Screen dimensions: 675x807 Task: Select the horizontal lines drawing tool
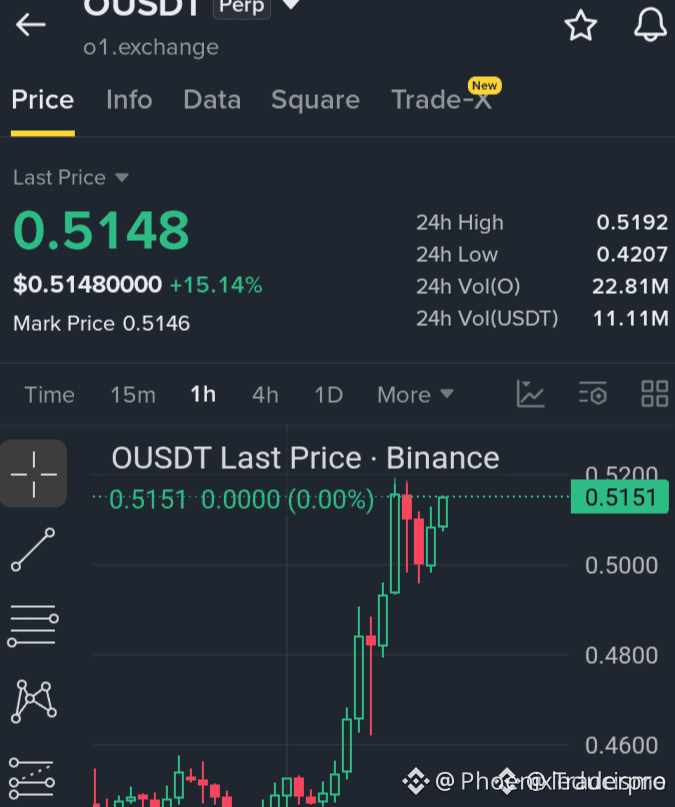[x=33, y=626]
